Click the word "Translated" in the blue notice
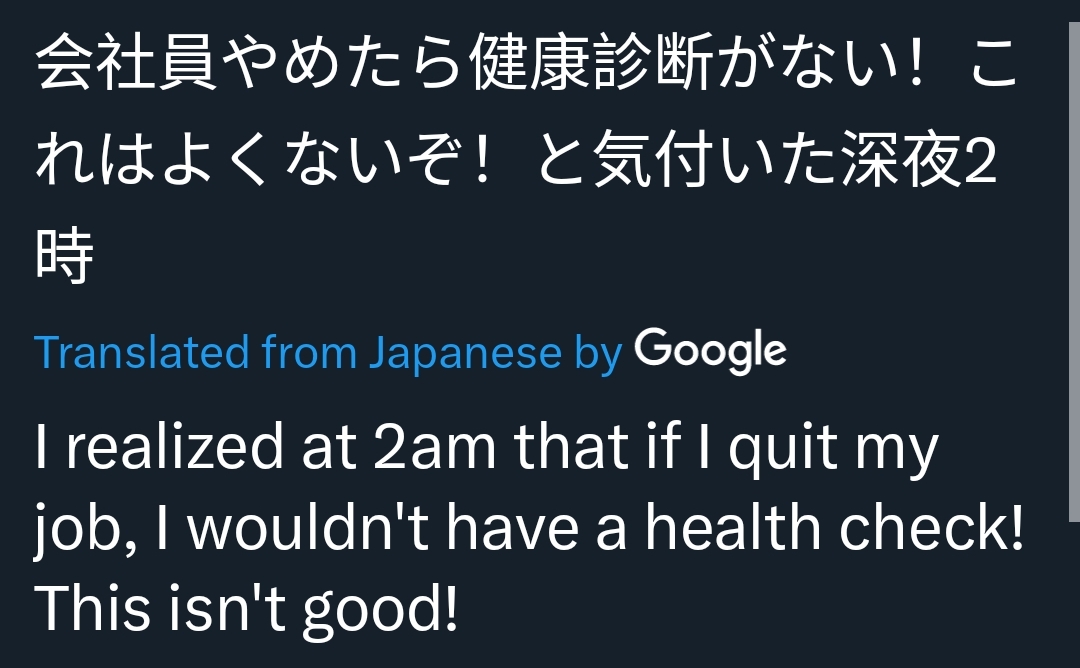The image size is (1080, 668). point(141,353)
